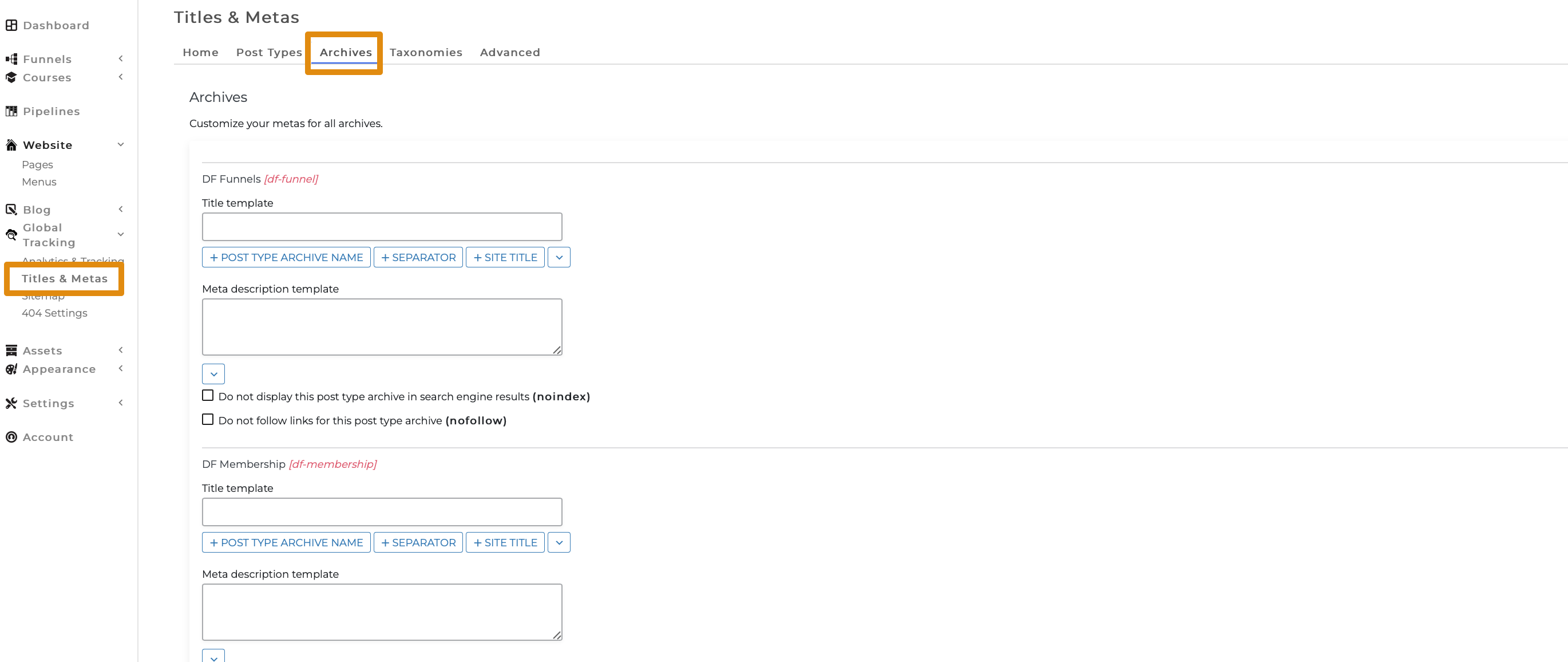Open Blog via the pencil-page icon
This screenshot has width=1568, height=662.
[x=10, y=209]
